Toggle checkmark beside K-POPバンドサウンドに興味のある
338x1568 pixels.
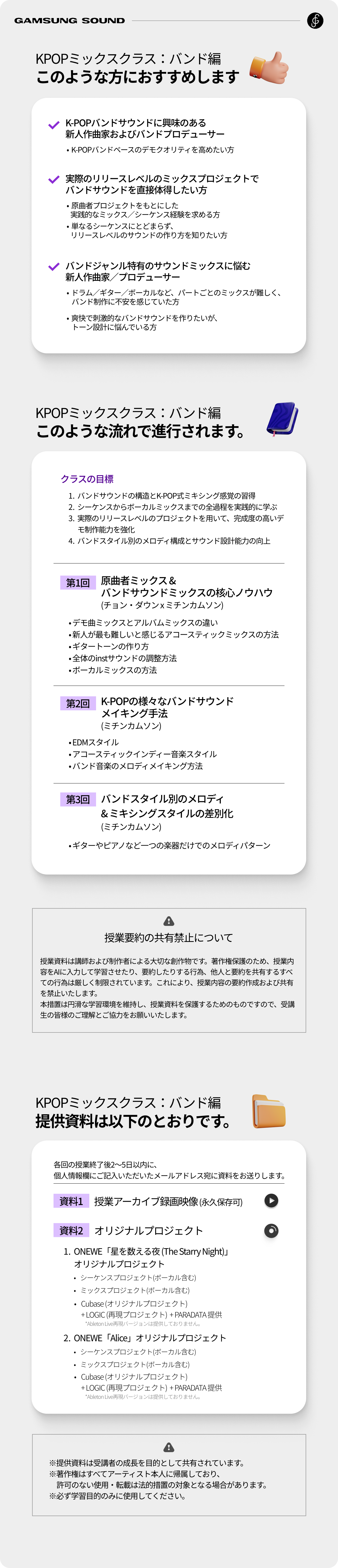pyautogui.click(x=54, y=125)
